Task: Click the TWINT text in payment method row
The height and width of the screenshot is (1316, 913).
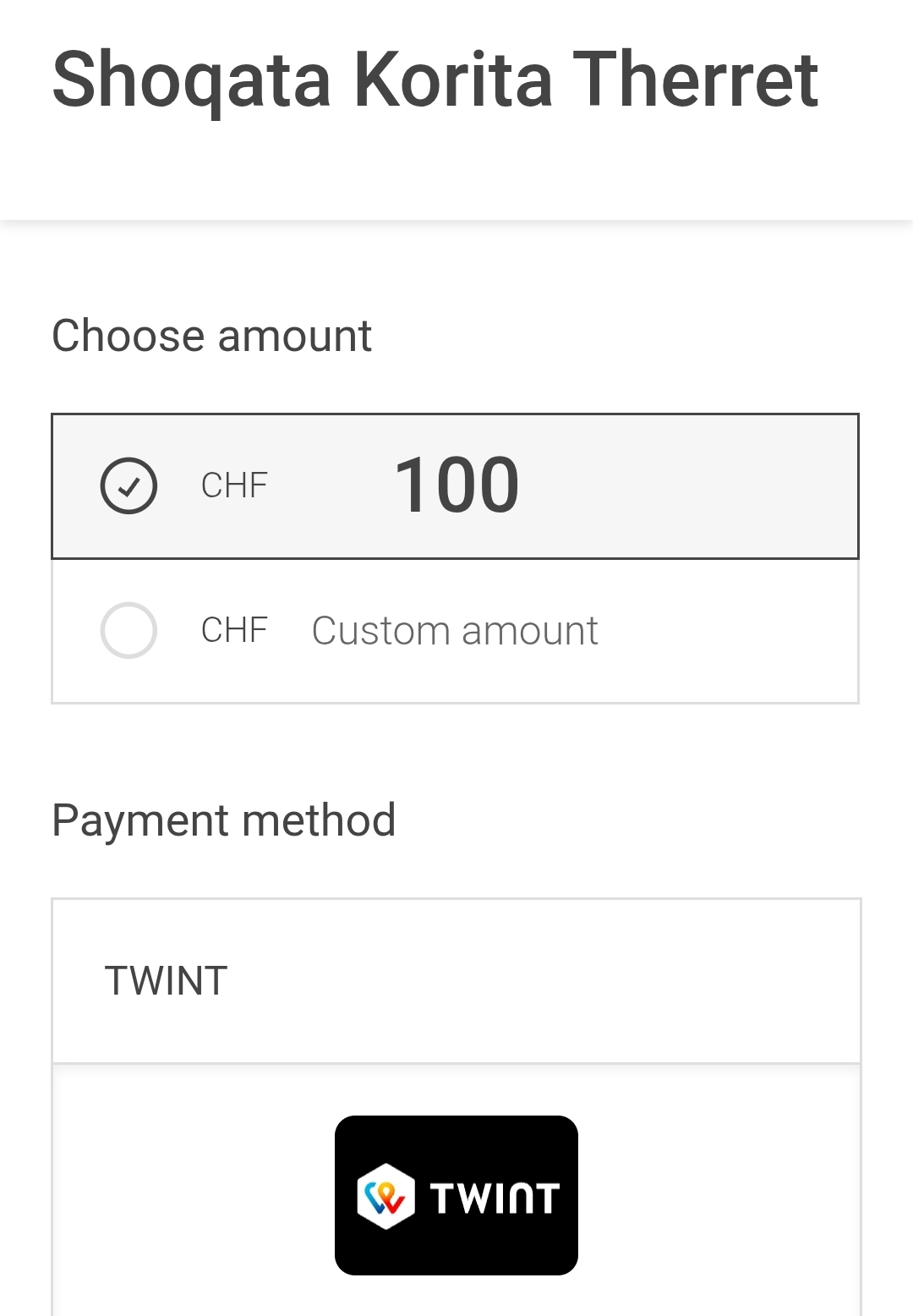Action: [x=166, y=981]
